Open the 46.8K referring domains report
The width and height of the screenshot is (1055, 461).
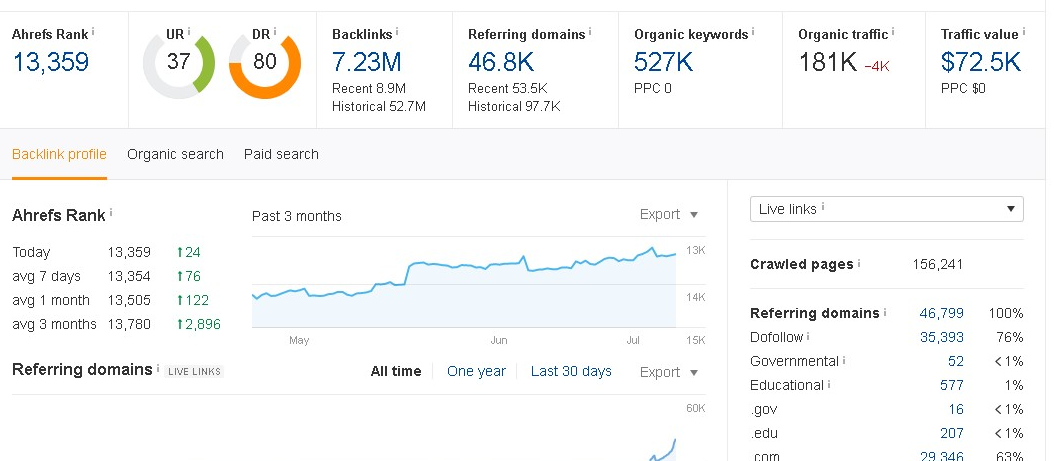coord(501,62)
